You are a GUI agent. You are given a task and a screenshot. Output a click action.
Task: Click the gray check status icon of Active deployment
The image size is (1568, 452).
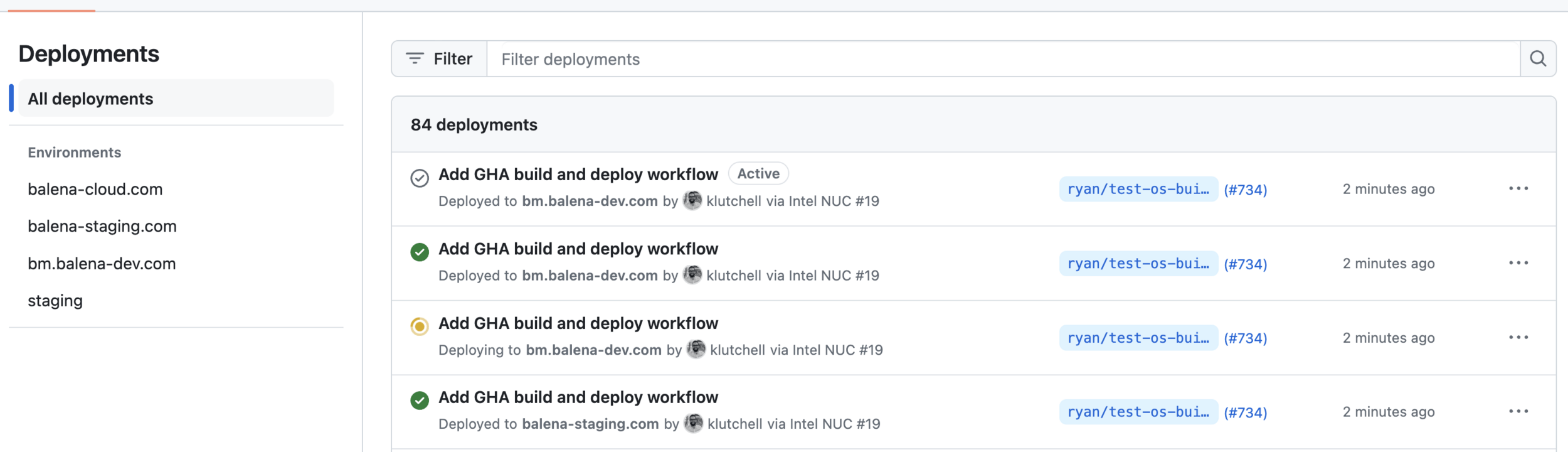[x=420, y=178]
